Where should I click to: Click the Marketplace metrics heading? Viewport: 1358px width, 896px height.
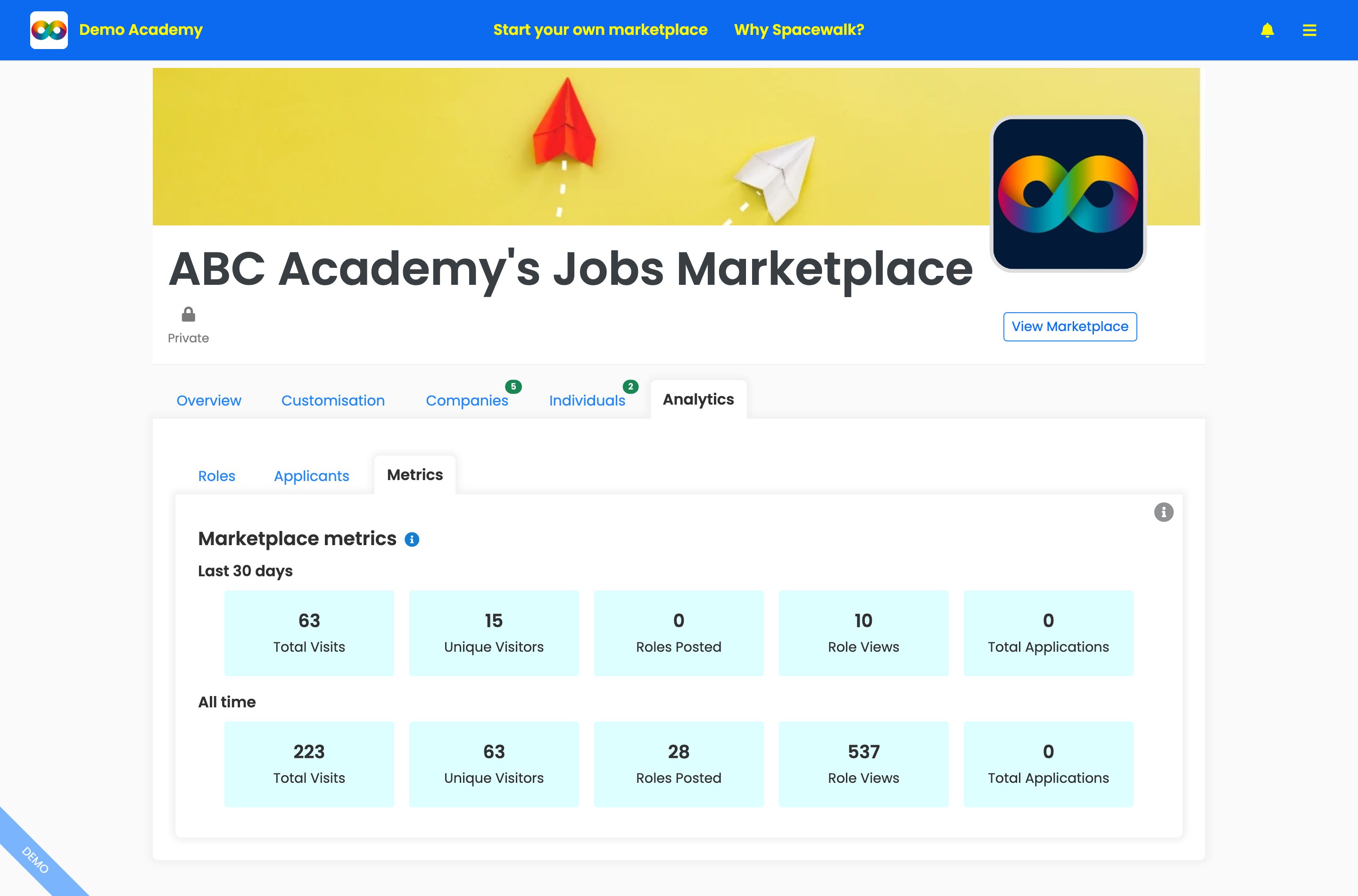point(297,539)
